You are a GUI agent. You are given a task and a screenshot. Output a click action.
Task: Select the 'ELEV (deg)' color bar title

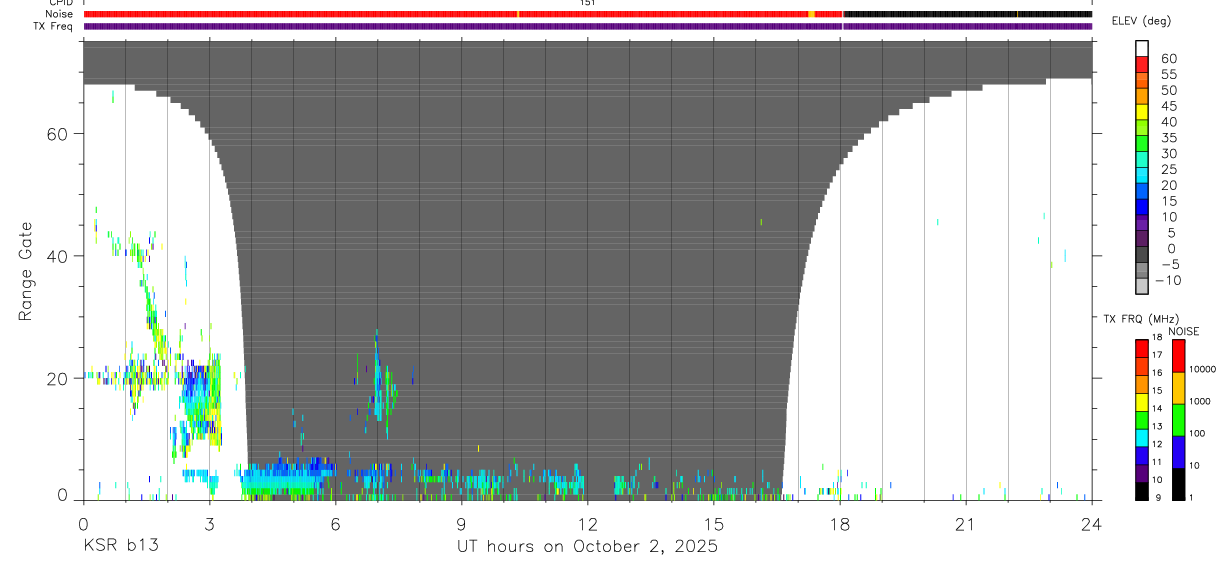coord(1142,22)
